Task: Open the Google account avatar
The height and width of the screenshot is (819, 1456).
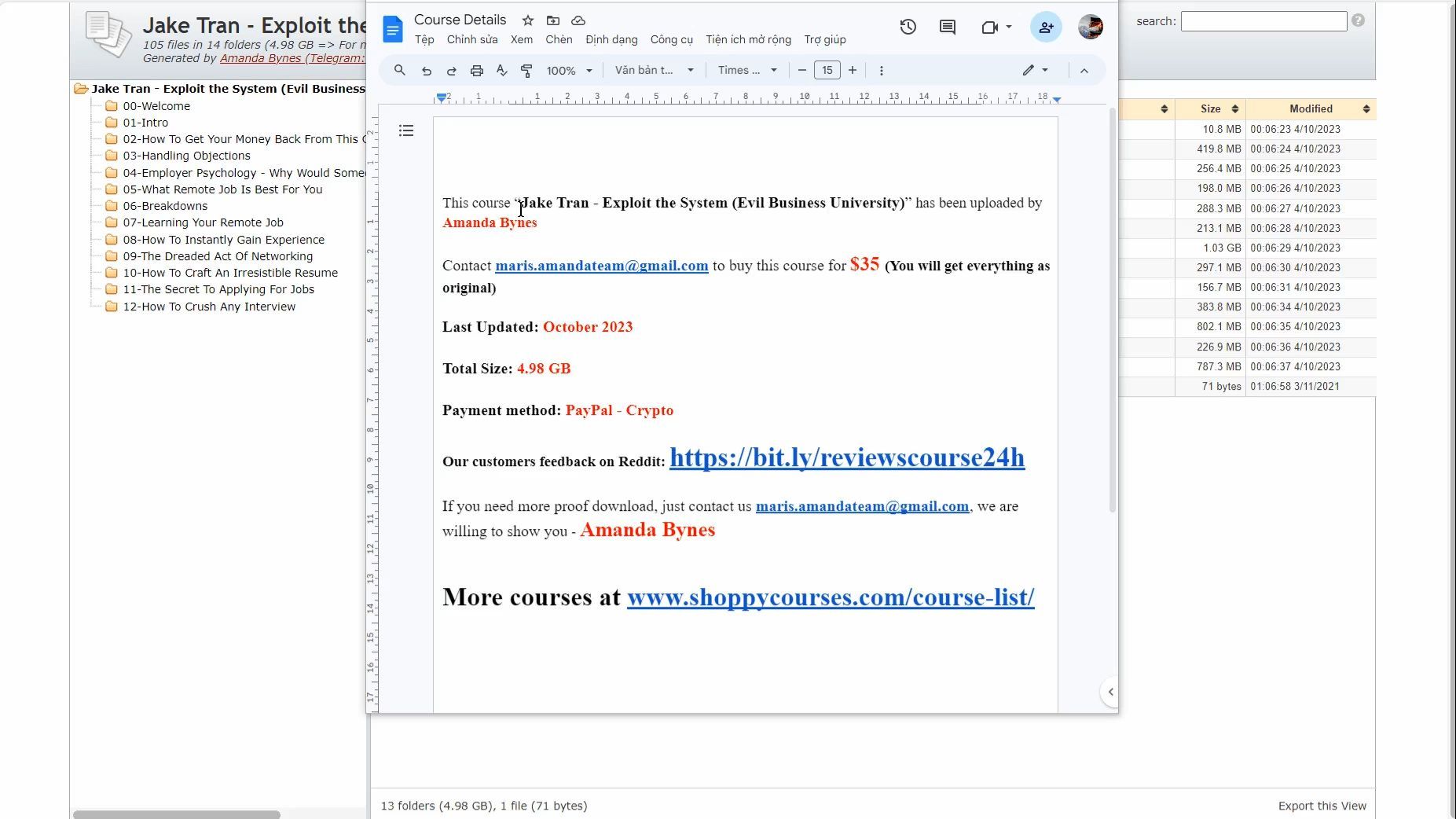Action: click(x=1091, y=27)
